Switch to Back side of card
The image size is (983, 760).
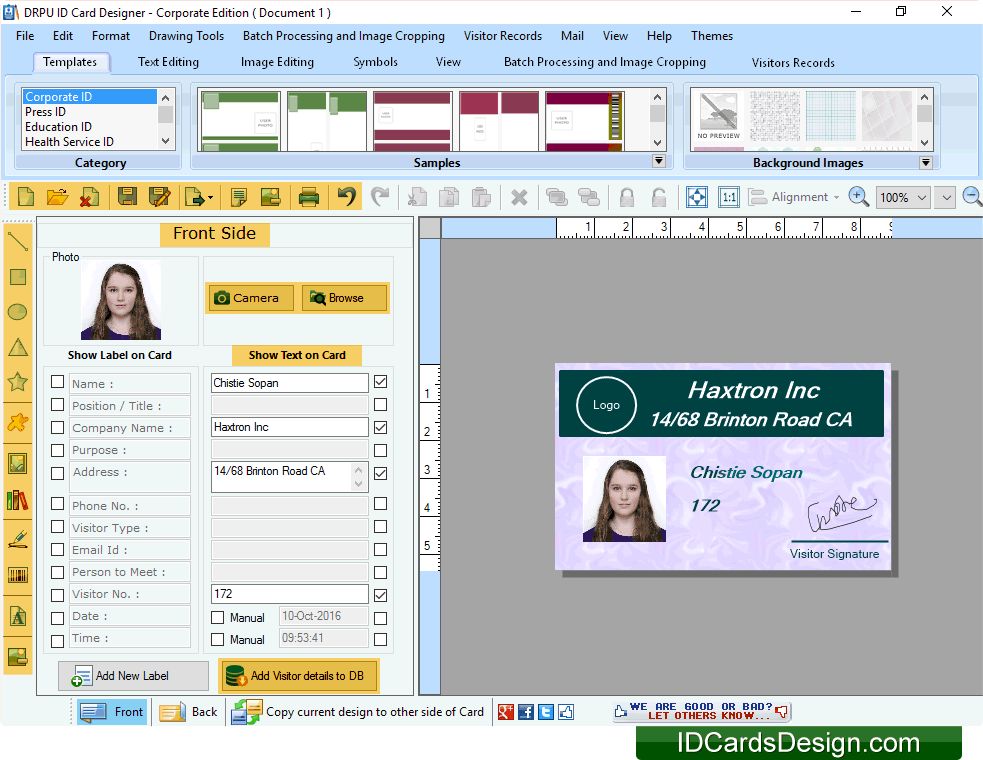188,712
